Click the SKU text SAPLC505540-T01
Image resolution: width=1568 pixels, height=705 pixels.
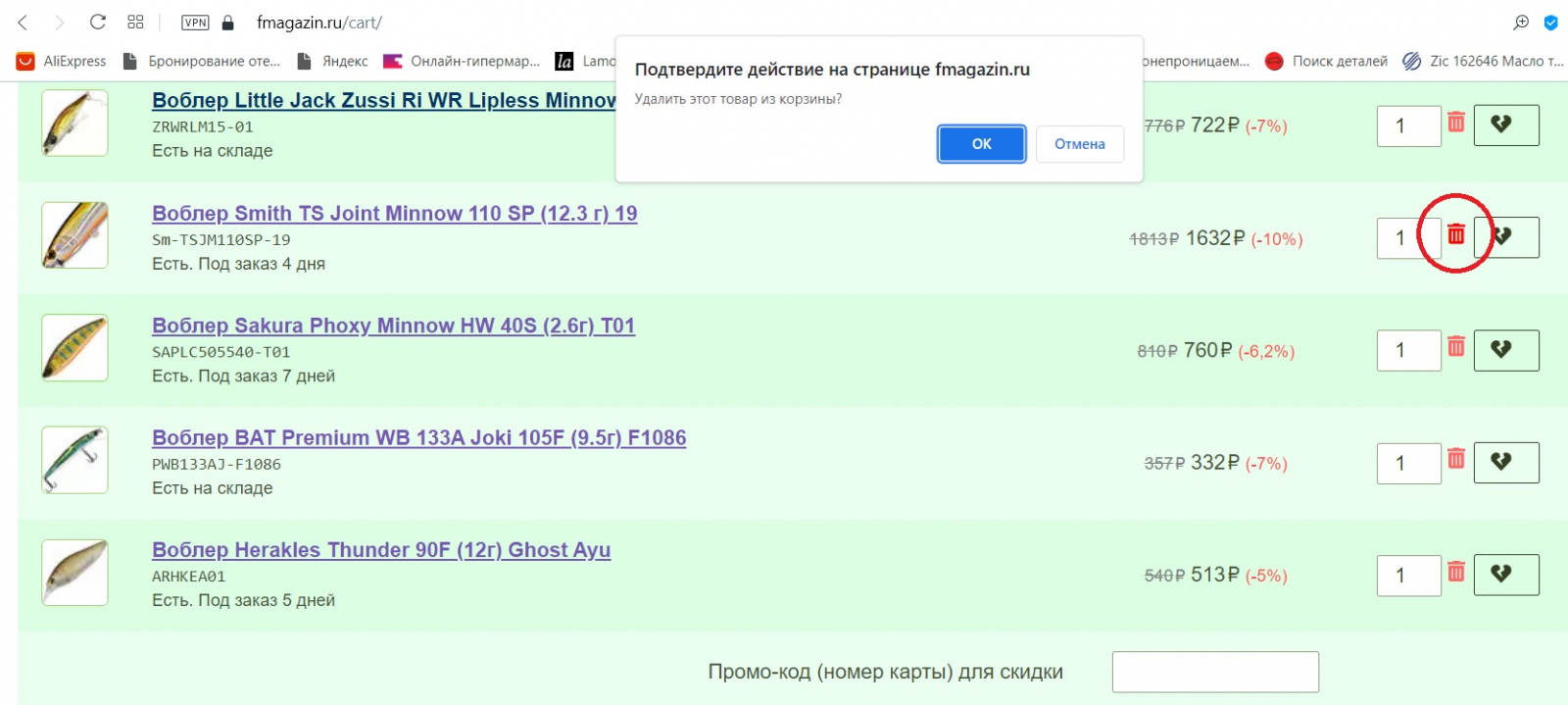coord(221,352)
